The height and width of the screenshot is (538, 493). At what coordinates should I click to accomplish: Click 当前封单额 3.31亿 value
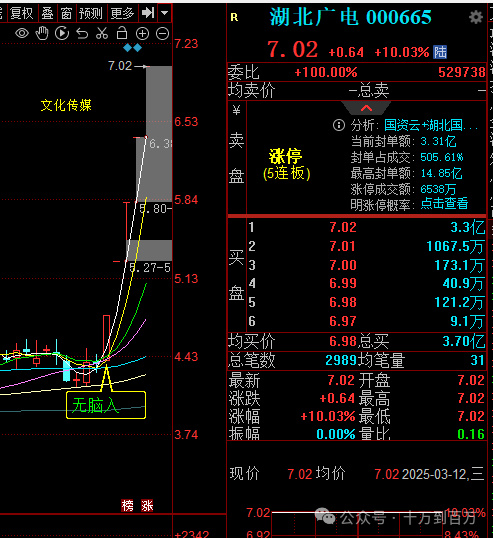438,141
